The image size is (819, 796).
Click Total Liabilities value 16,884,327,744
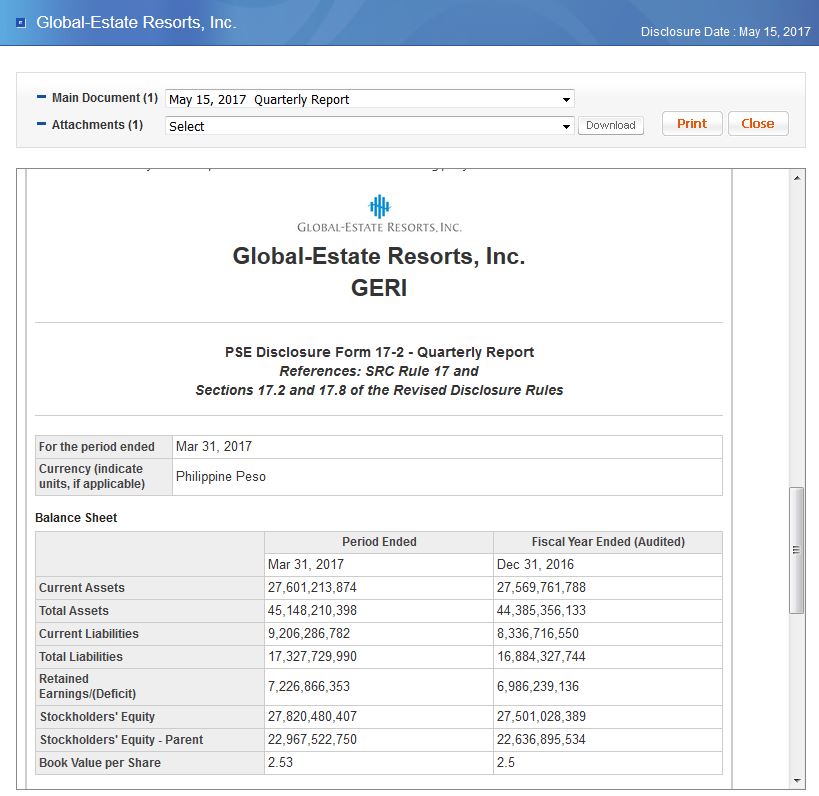(541, 657)
